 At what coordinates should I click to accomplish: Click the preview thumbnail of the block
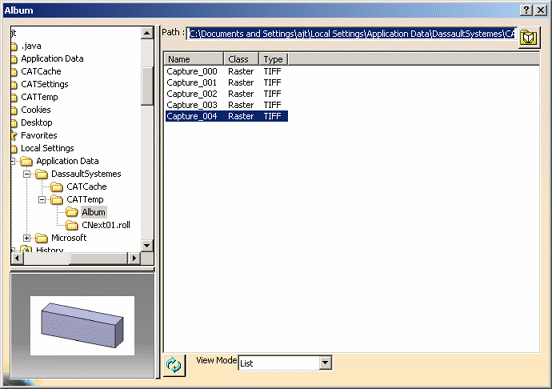82,325
